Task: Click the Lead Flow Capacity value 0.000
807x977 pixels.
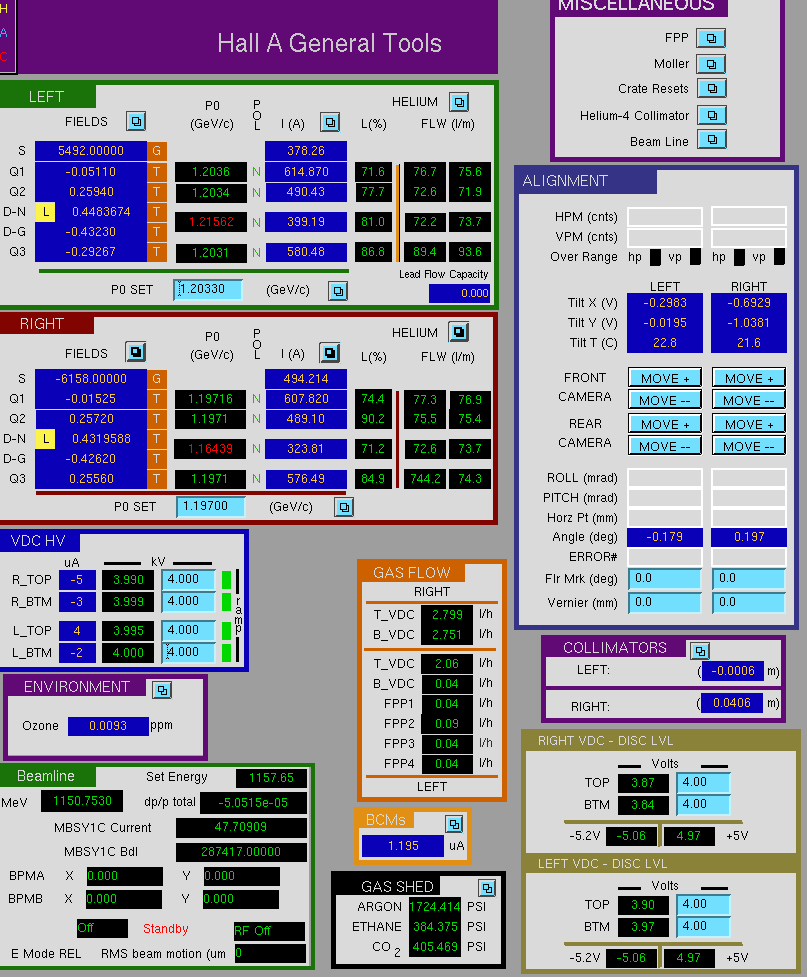Action: pos(459,293)
